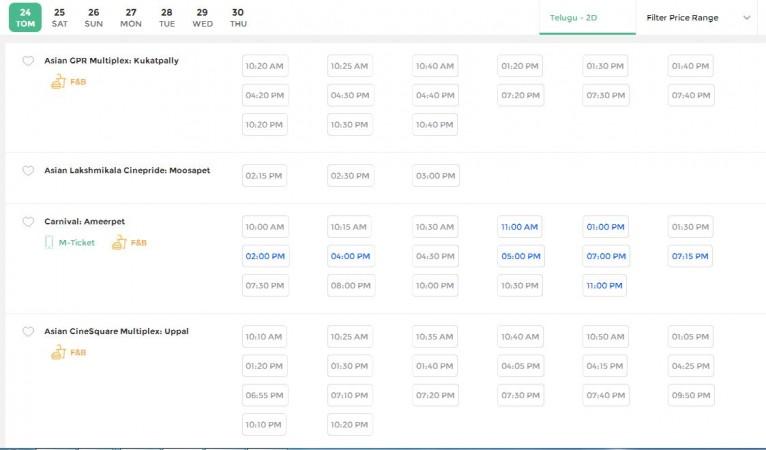Book 04:00 PM show at Carnival Ameerpet
Screen dimensions: 766x450
coord(351,256)
